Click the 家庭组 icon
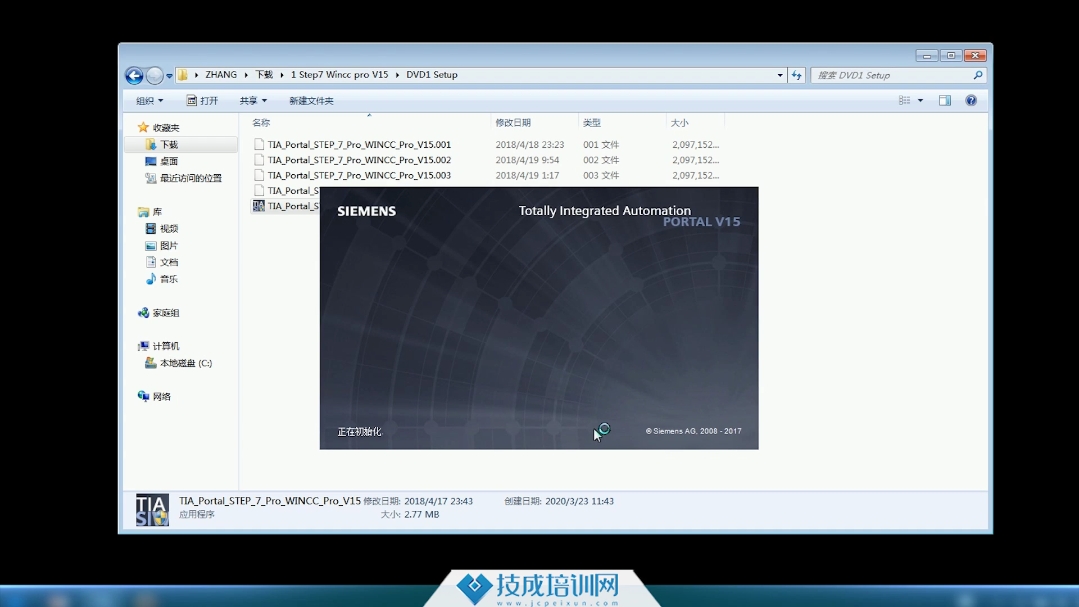The image size is (1079, 607). point(143,312)
